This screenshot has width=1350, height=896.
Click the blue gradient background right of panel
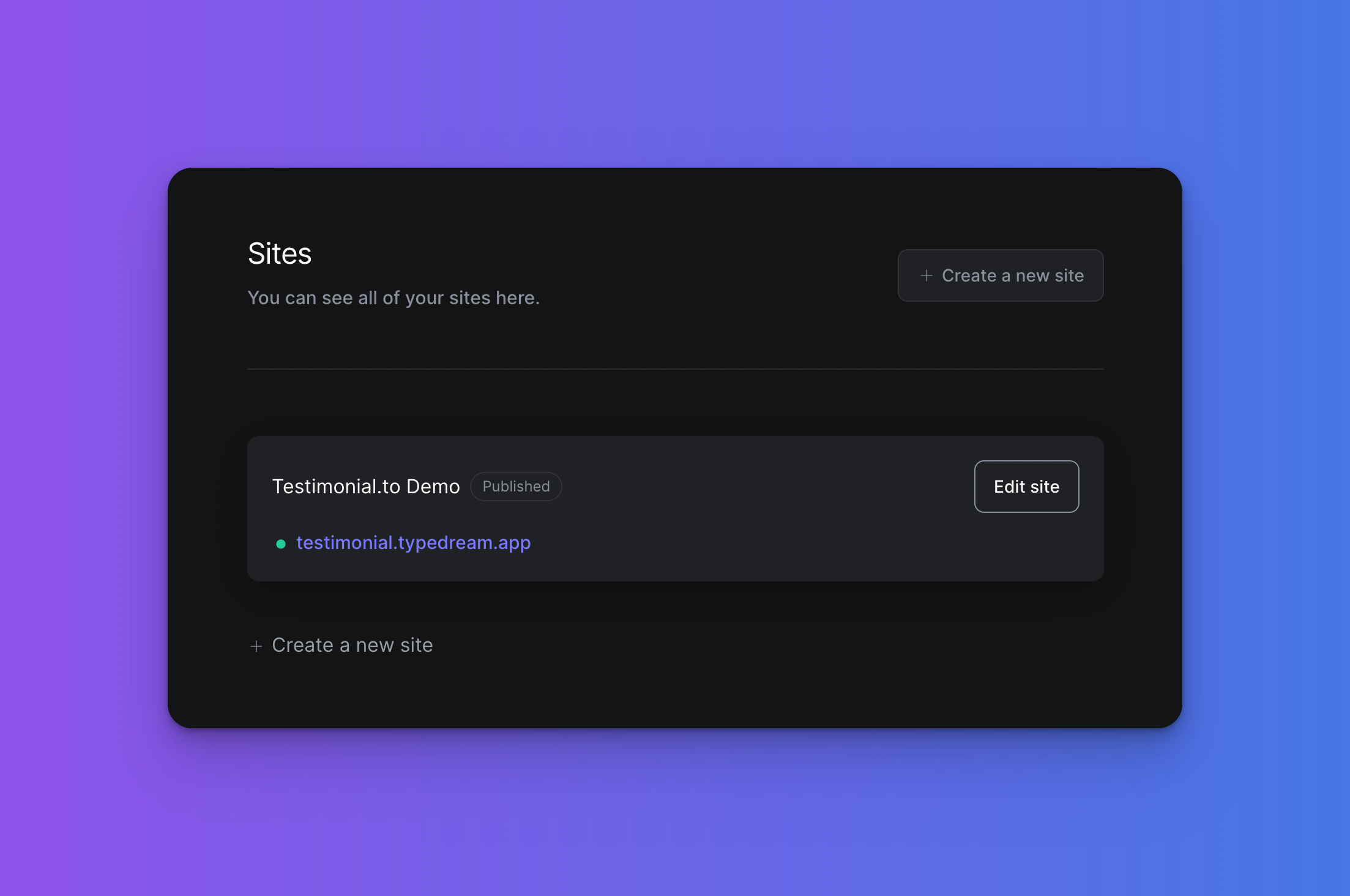point(1267,447)
